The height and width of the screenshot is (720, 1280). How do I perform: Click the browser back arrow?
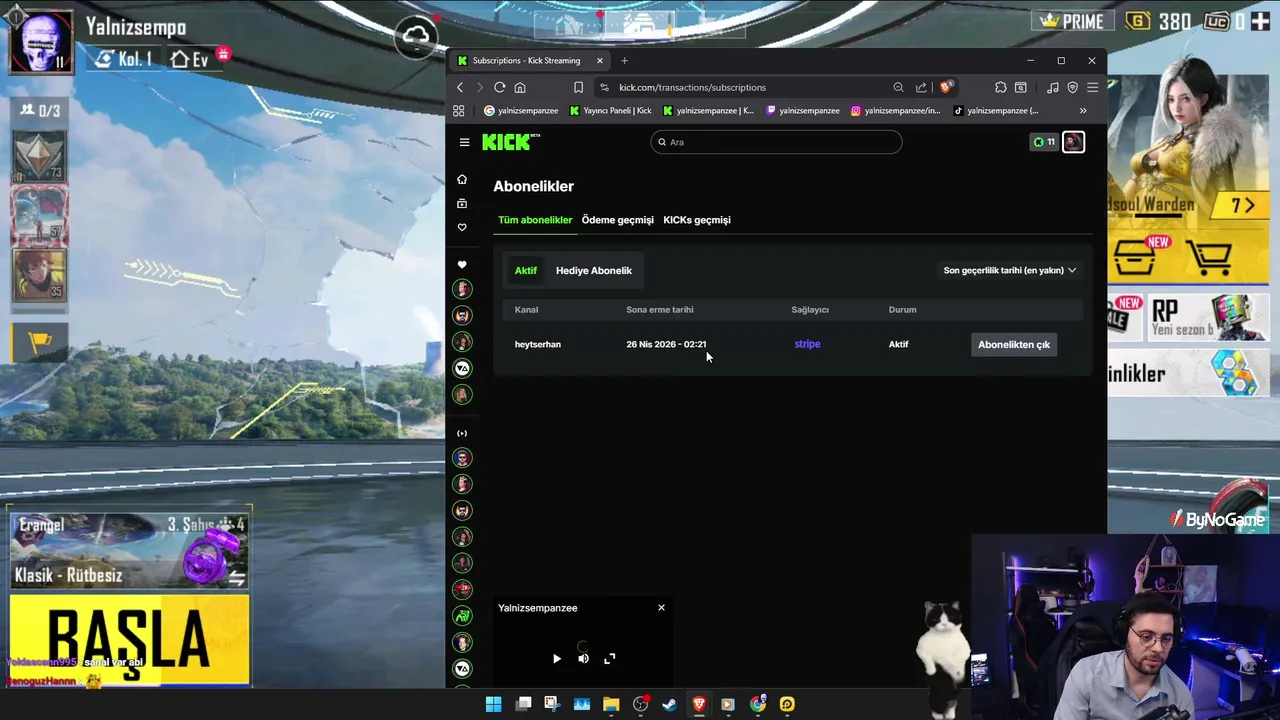(x=460, y=87)
